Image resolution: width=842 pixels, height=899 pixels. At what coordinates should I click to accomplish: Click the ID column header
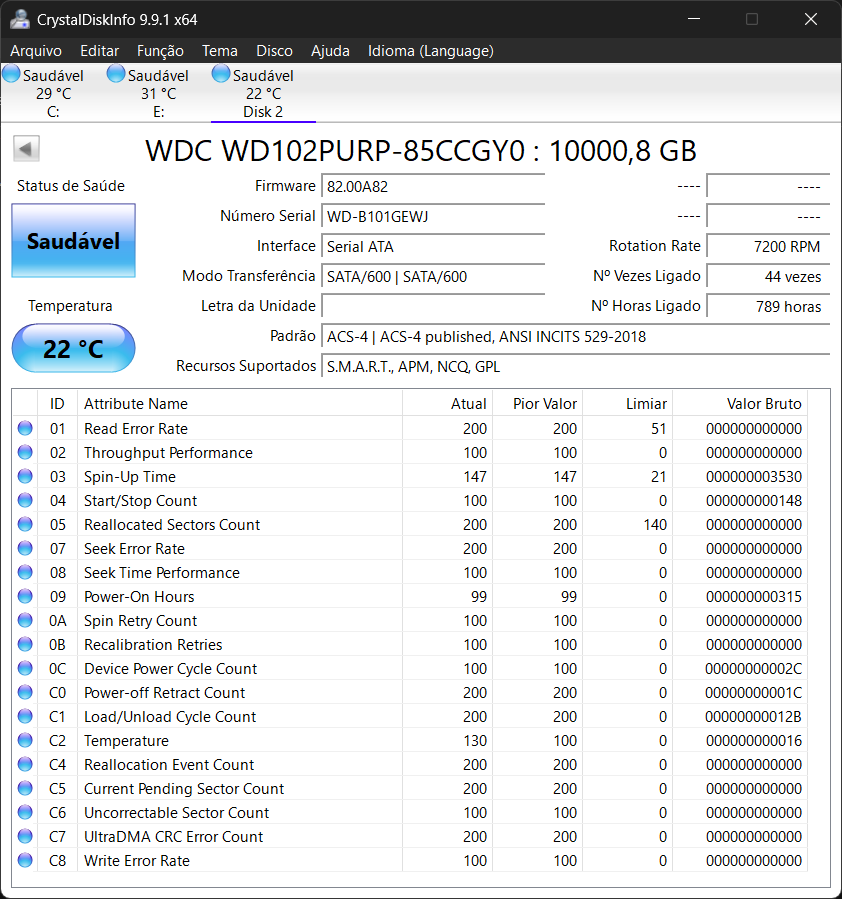[57, 403]
